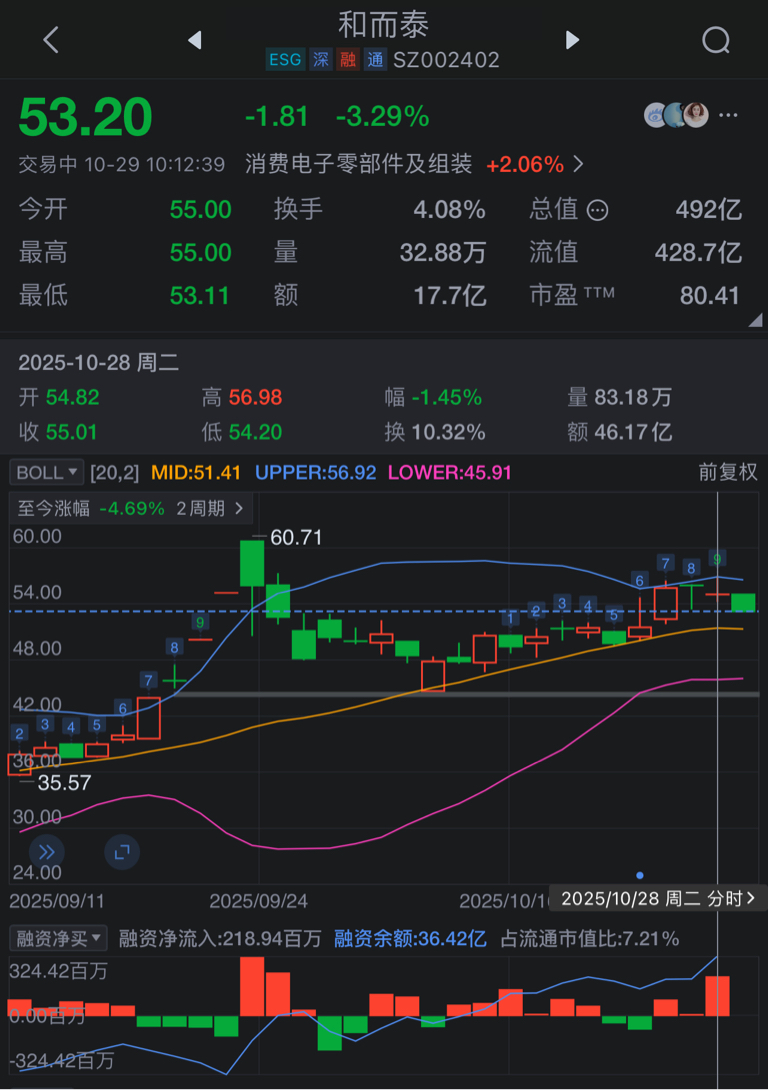The image size is (768, 1090).
Task: Tap the 融资净流入:218.94百万 label
Action: pyautogui.click(x=220, y=939)
